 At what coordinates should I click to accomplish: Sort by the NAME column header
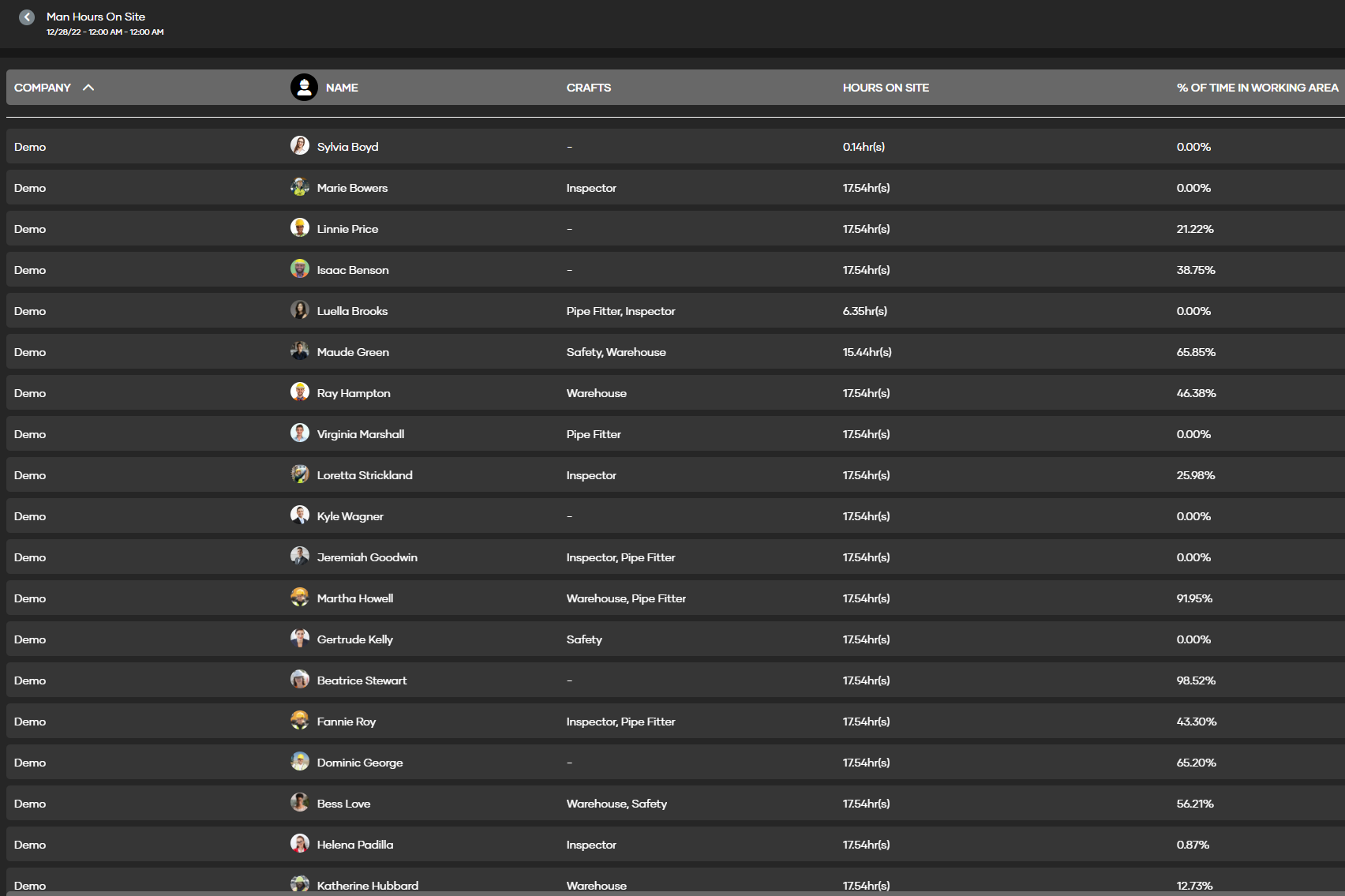click(x=342, y=88)
